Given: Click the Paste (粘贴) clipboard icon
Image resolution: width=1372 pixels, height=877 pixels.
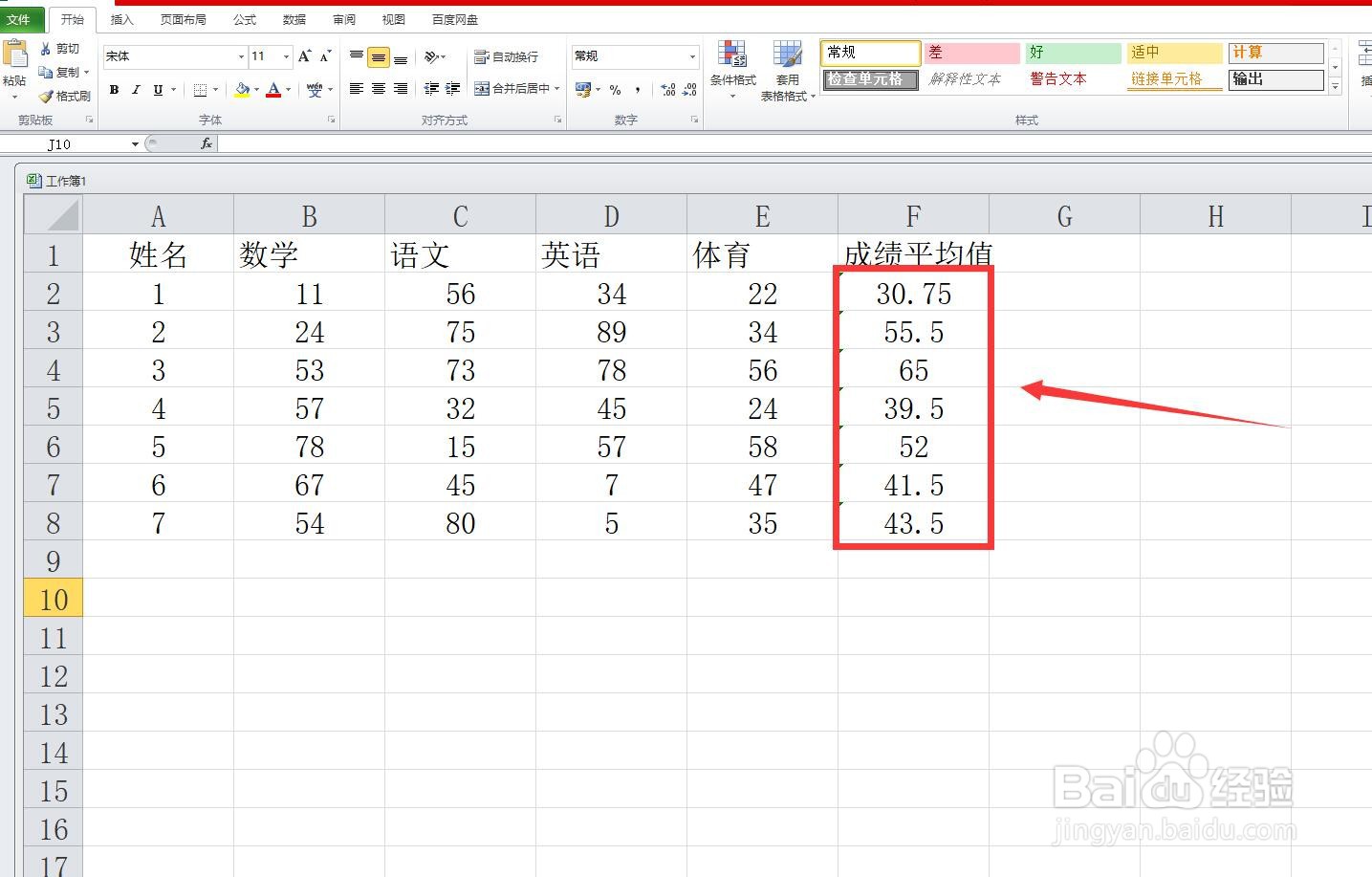Looking at the screenshot, I should [14, 55].
